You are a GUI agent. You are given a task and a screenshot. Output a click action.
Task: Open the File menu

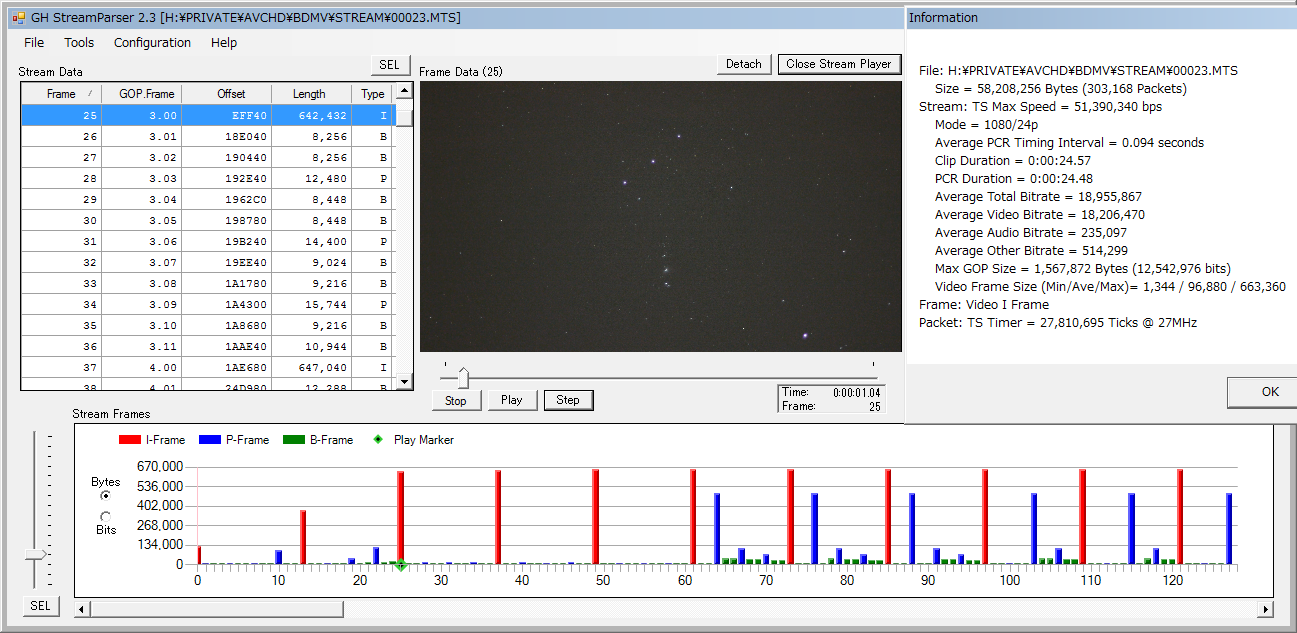tap(34, 43)
